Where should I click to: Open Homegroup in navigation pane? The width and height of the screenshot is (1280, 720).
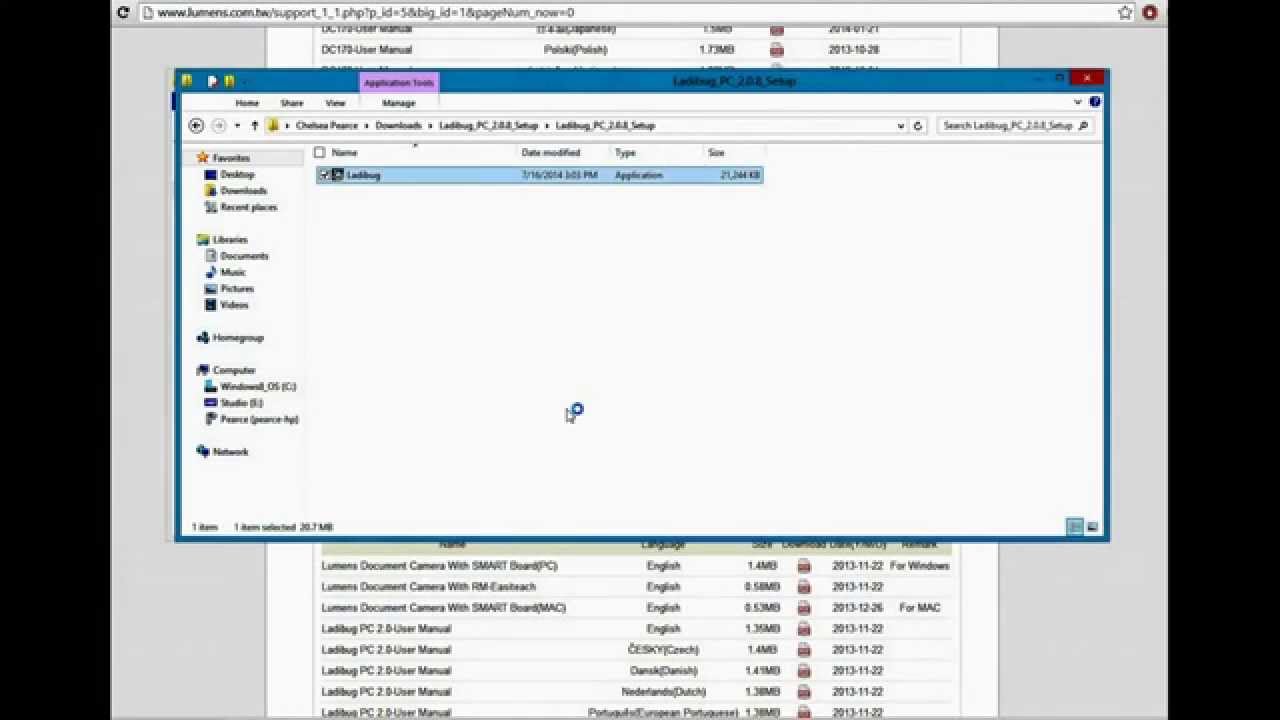pyautogui.click(x=237, y=338)
